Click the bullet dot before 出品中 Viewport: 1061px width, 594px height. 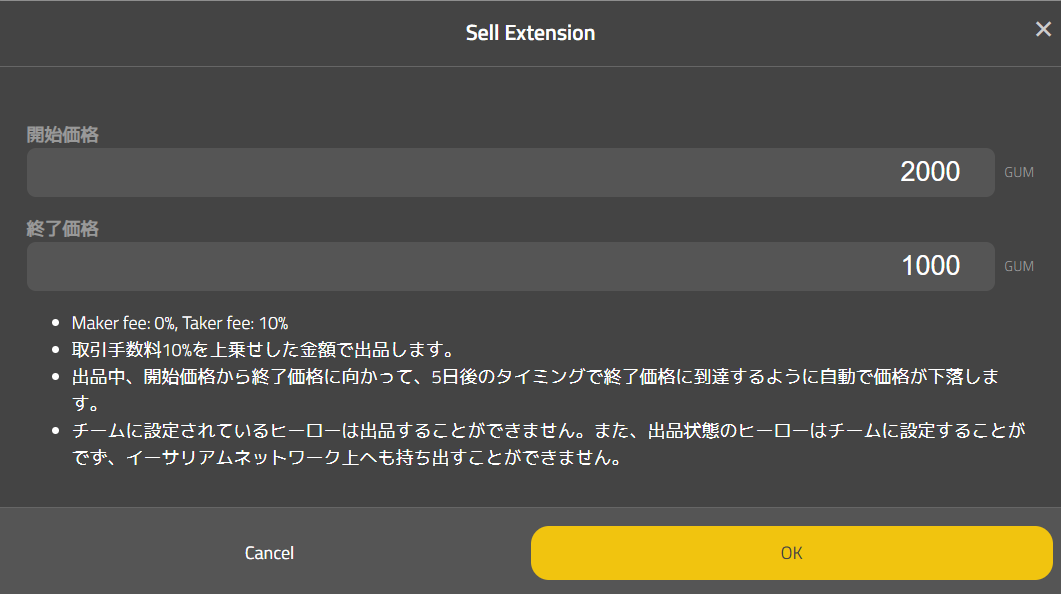56,377
